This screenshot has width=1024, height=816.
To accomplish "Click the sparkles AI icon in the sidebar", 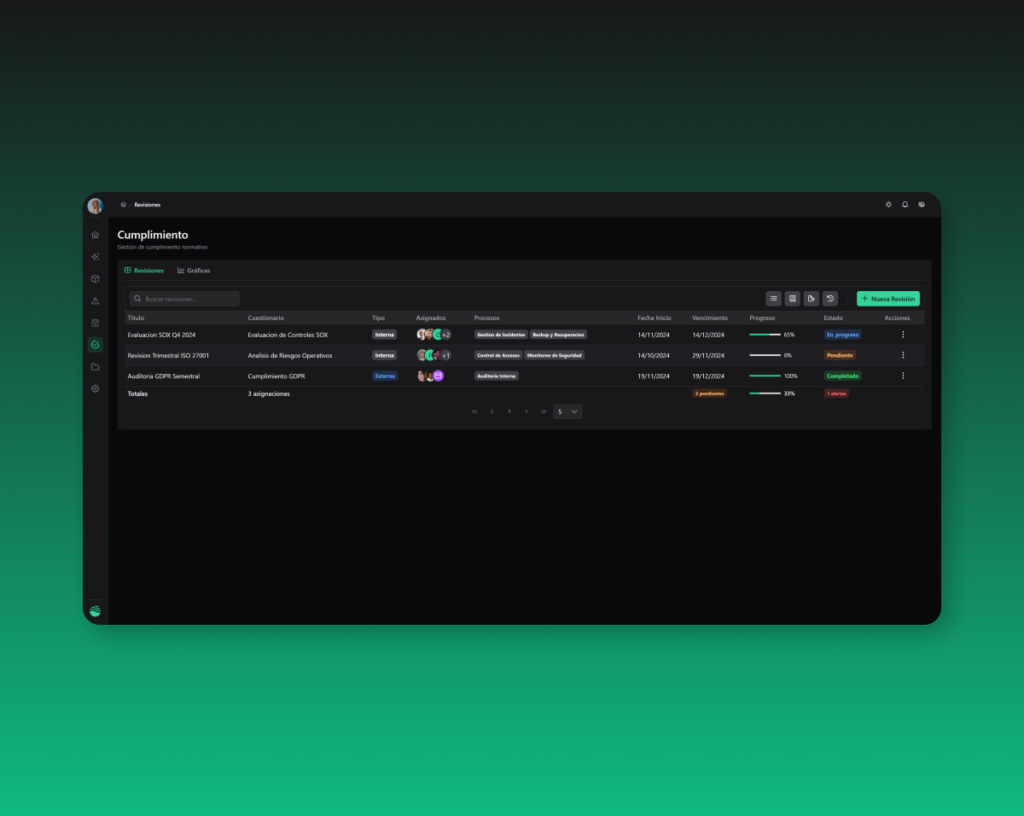I will (x=95, y=257).
